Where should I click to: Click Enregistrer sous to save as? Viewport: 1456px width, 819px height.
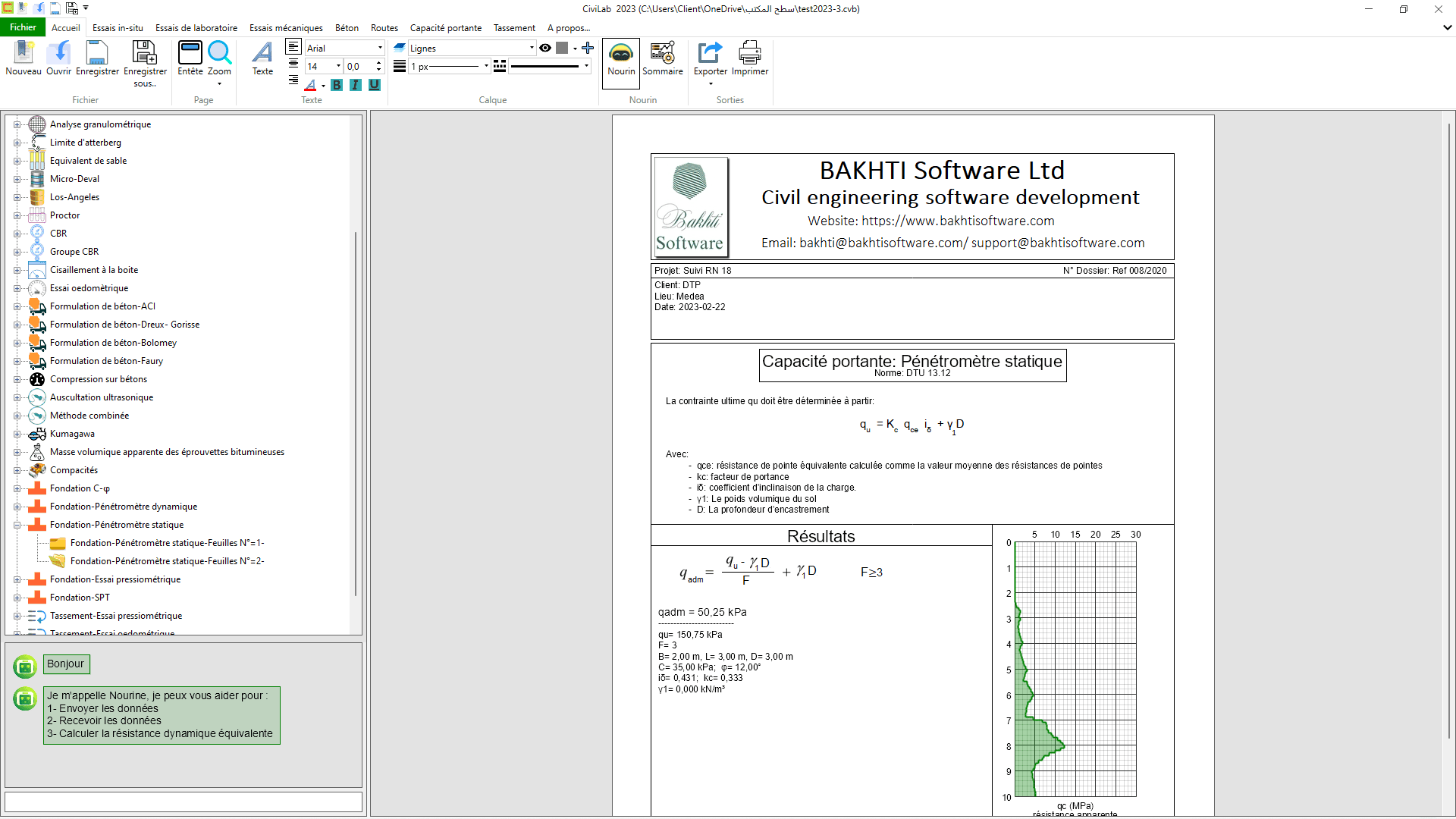click(x=145, y=64)
